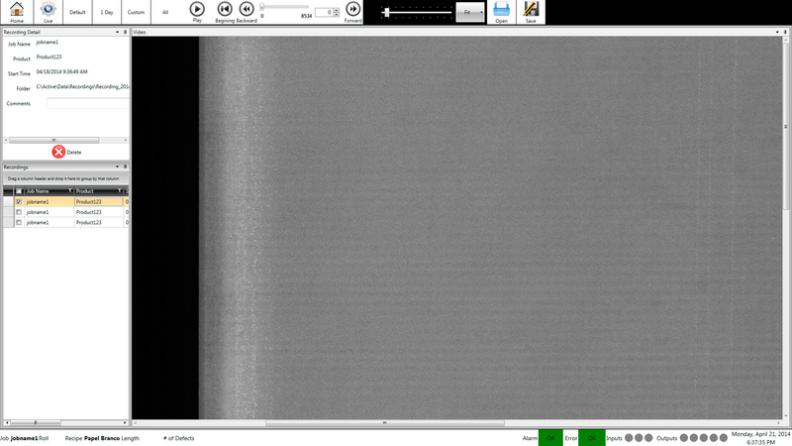Select the Custom date filter
Image resolution: width=792 pixels, height=446 pixels.
136,12
